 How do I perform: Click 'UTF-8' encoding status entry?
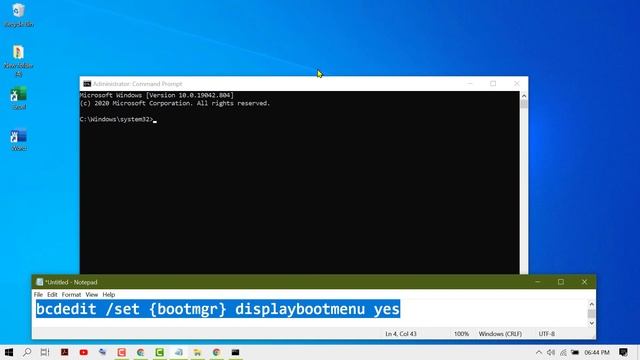[x=547, y=334]
